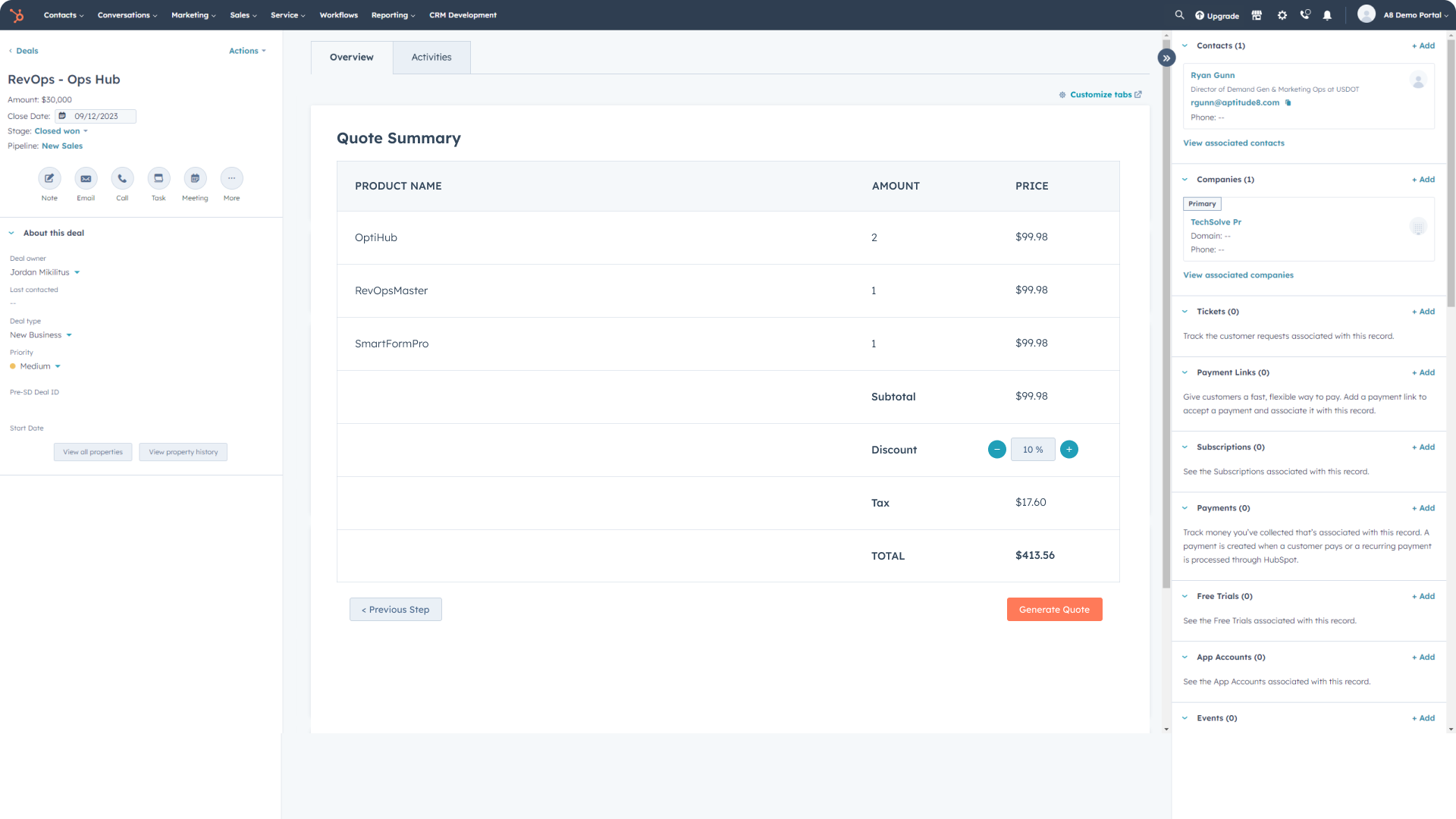This screenshot has height=819, width=1456.
Task: Click the Customize tabs gear icon
Action: (x=1062, y=95)
